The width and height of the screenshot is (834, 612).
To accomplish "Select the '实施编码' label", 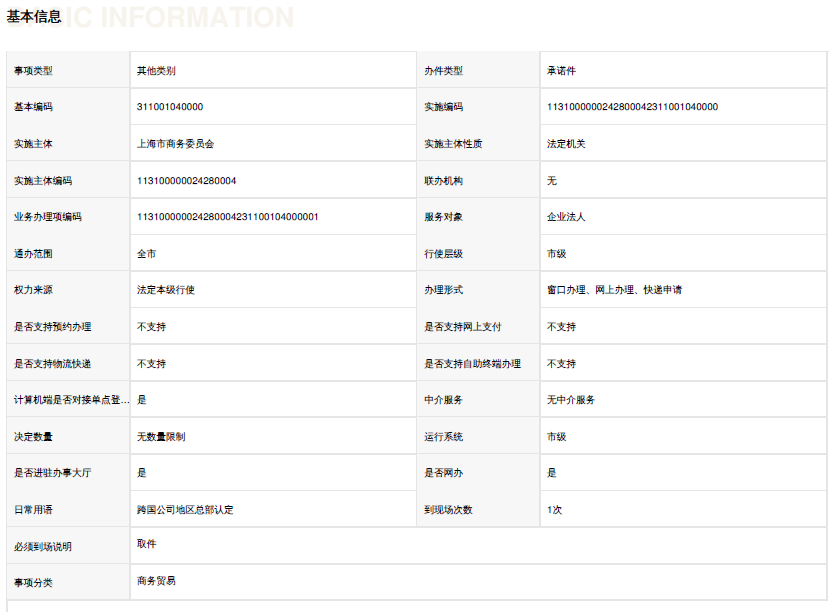I will click(x=443, y=107).
